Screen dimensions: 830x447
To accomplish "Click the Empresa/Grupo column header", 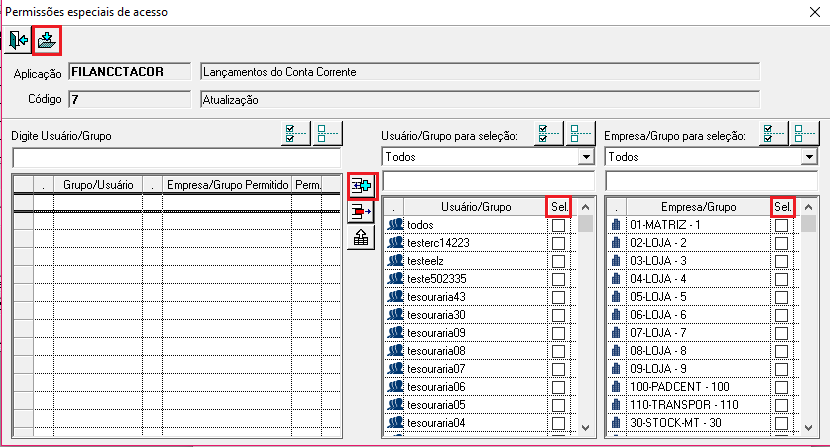I will tap(698, 207).
